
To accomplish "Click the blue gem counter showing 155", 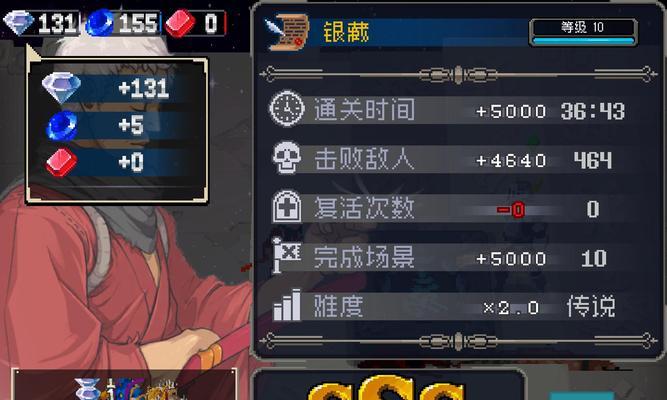I will pos(123,23).
